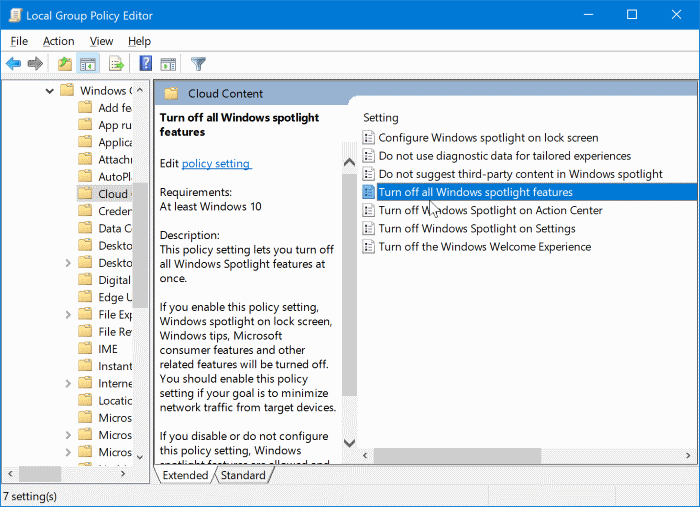Open the File menu

[x=19, y=41]
